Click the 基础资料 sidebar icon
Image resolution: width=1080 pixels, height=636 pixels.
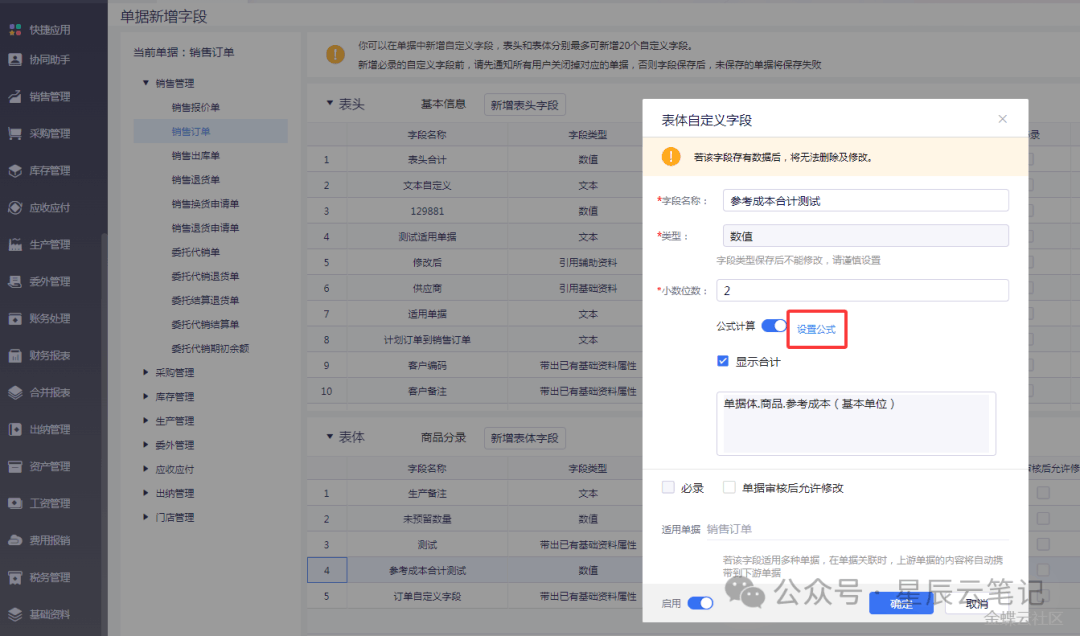[x=15, y=614]
